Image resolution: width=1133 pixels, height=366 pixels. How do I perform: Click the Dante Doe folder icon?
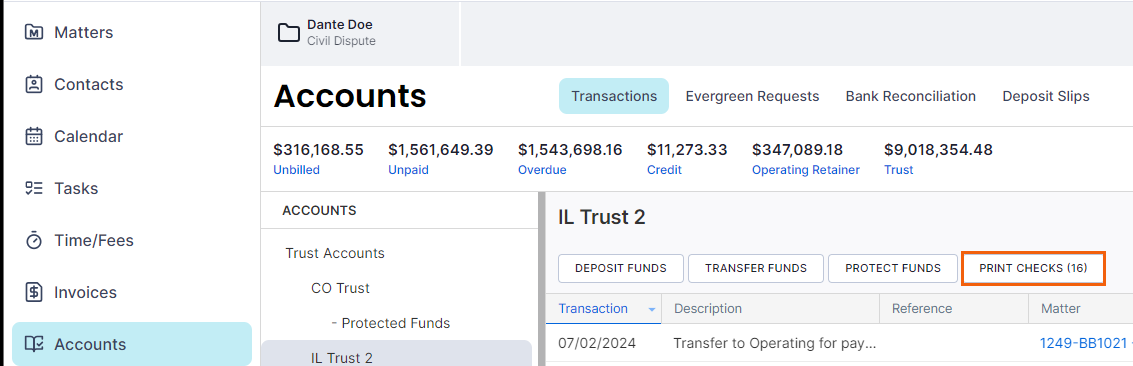tap(289, 33)
